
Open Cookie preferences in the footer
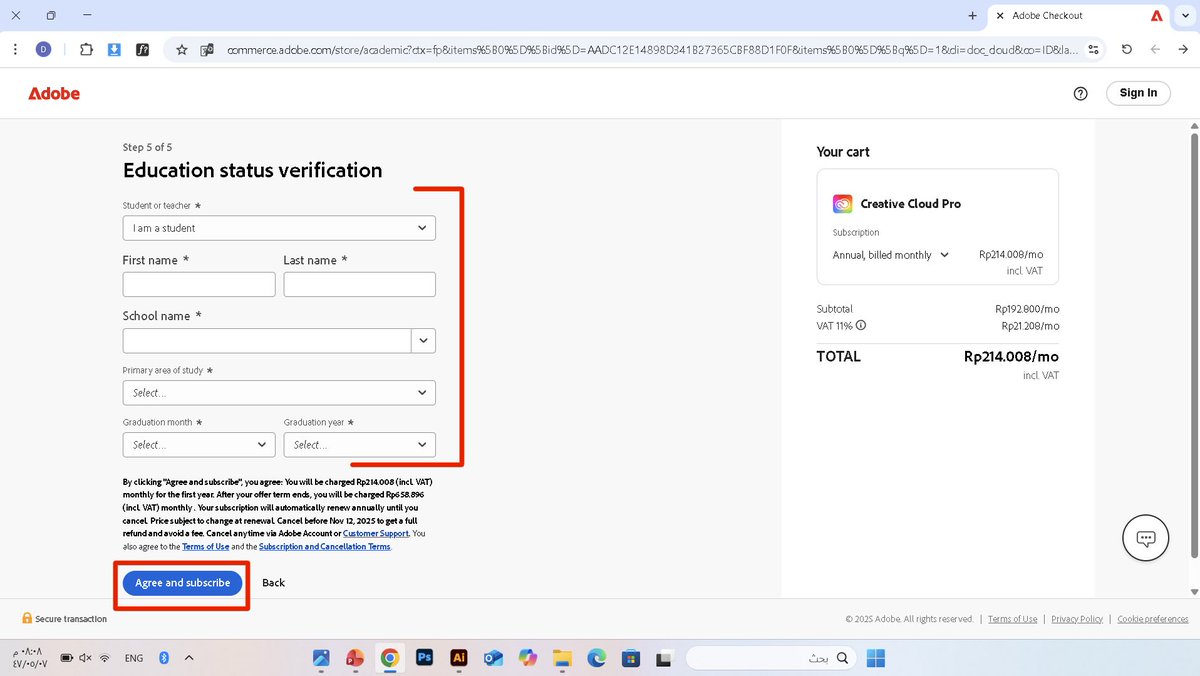[1153, 619]
